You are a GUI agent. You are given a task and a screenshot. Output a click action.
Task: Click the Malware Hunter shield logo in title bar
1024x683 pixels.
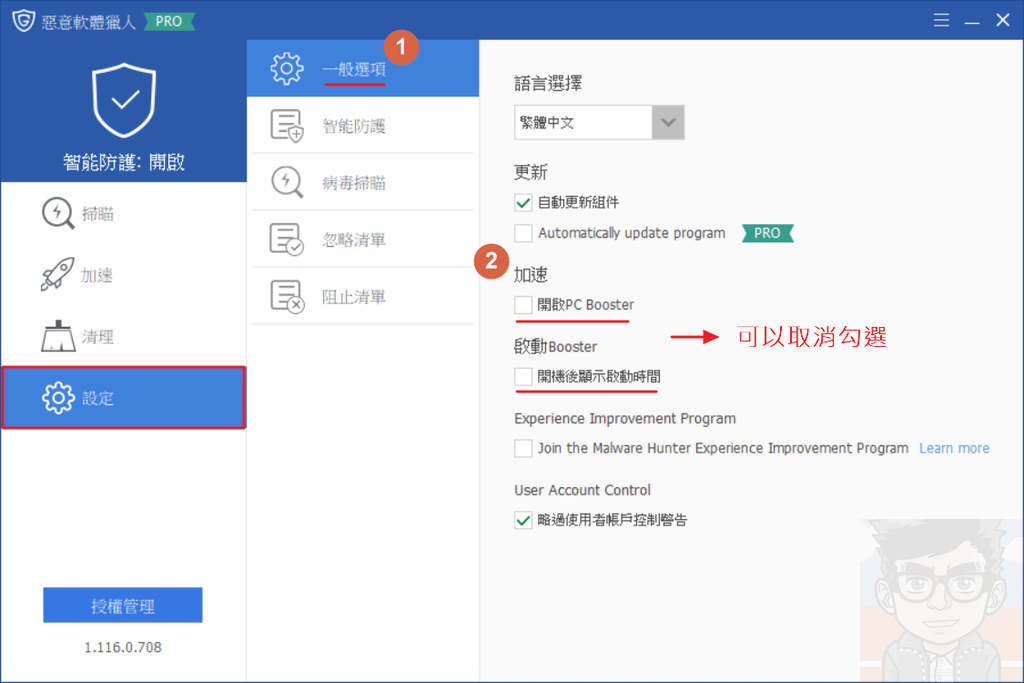tap(24, 21)
